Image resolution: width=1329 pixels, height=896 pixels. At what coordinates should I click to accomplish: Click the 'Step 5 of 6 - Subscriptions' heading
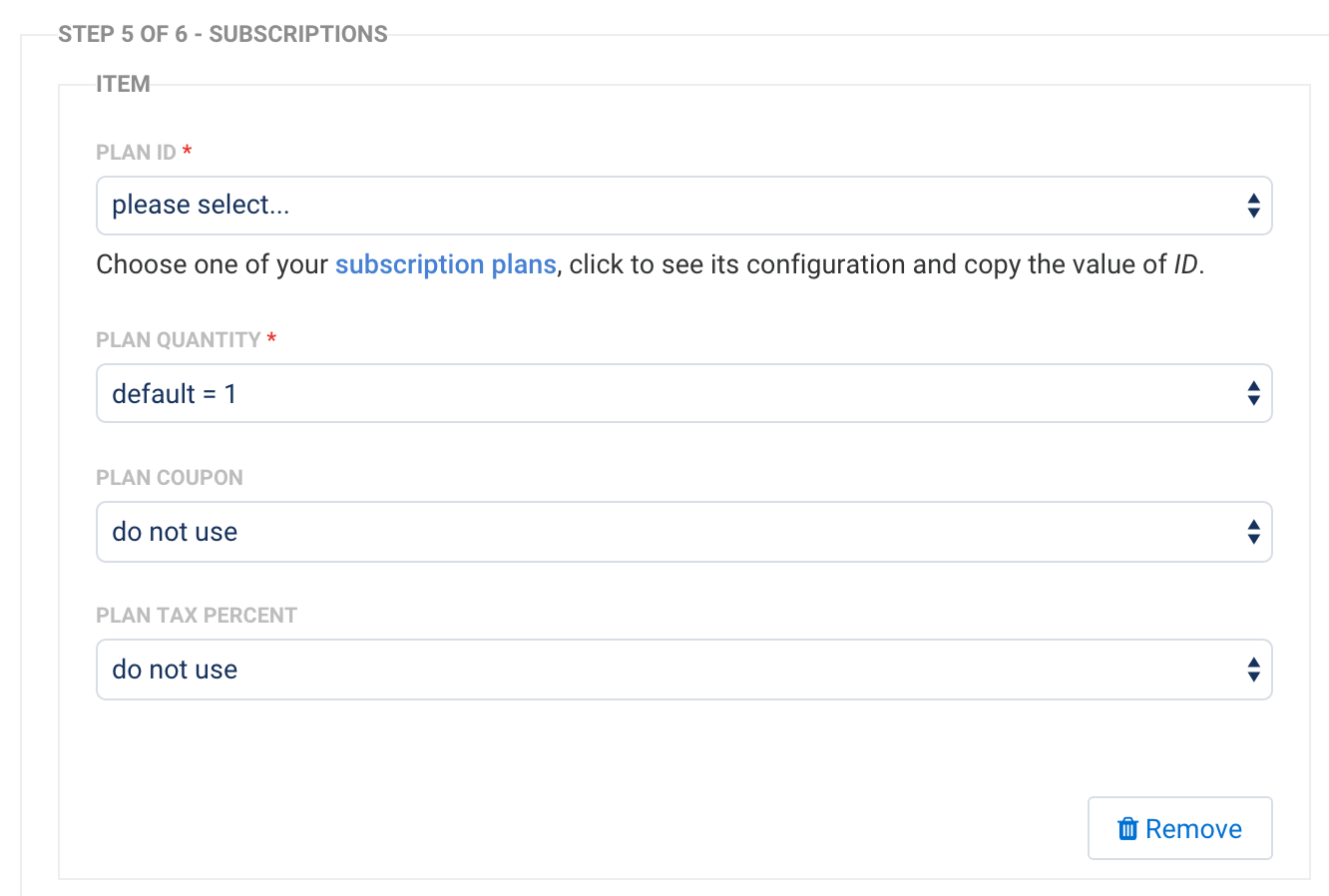point(222,34)
